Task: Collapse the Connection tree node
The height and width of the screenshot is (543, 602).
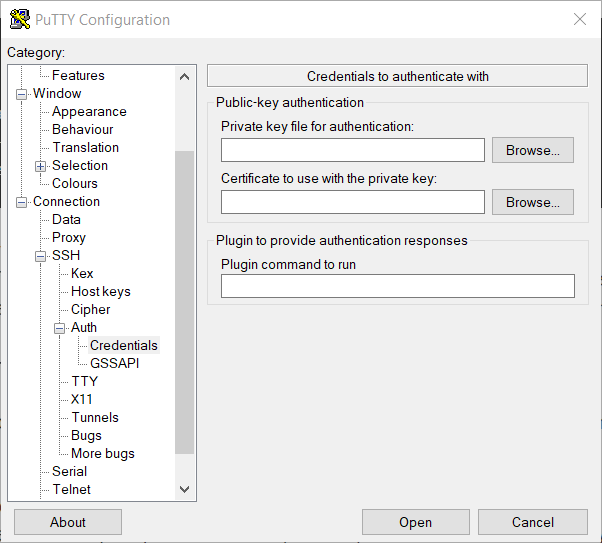Action: tap(22, 202)
